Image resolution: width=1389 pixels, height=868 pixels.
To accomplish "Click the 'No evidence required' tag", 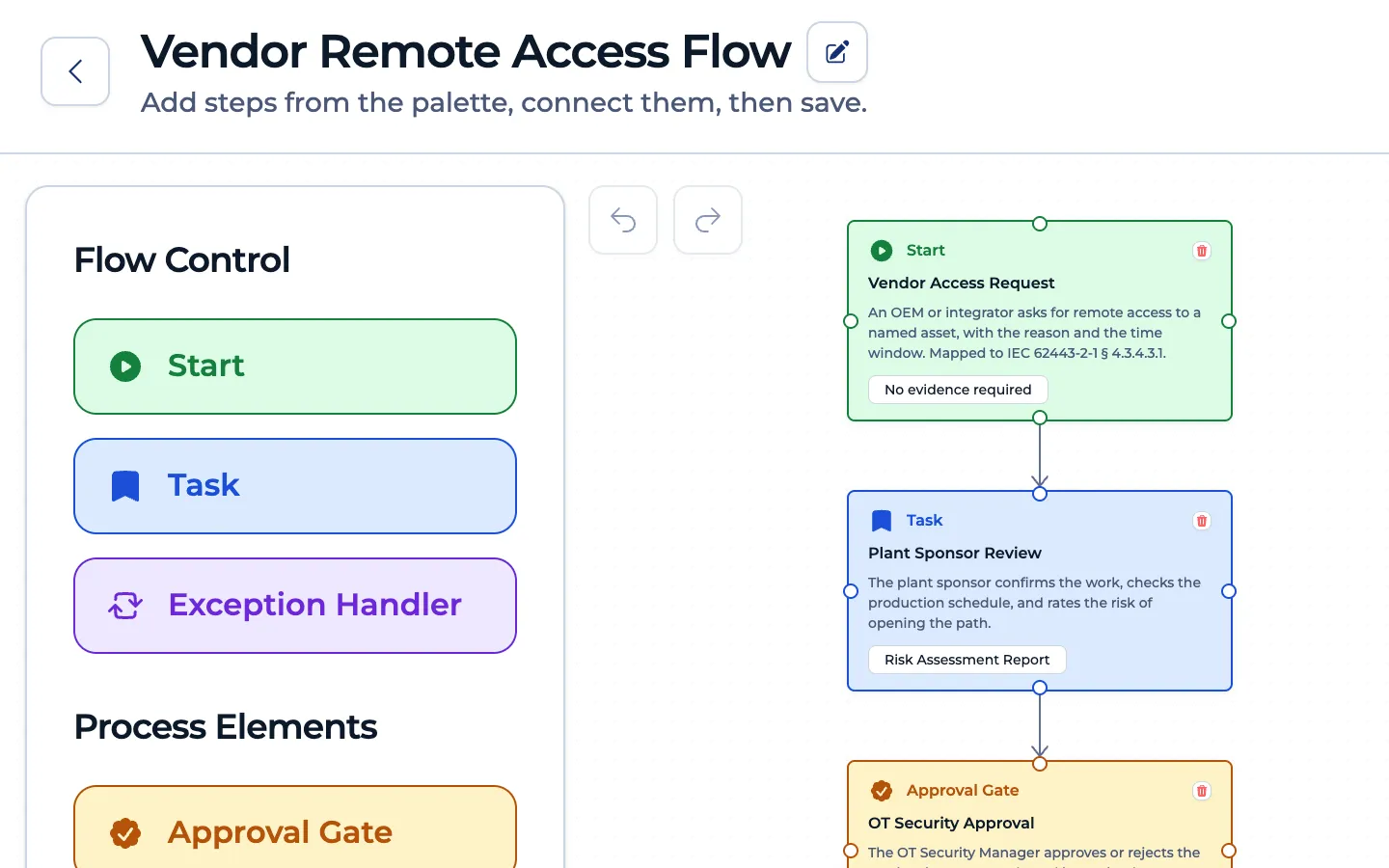I will [x=958, y=390].
